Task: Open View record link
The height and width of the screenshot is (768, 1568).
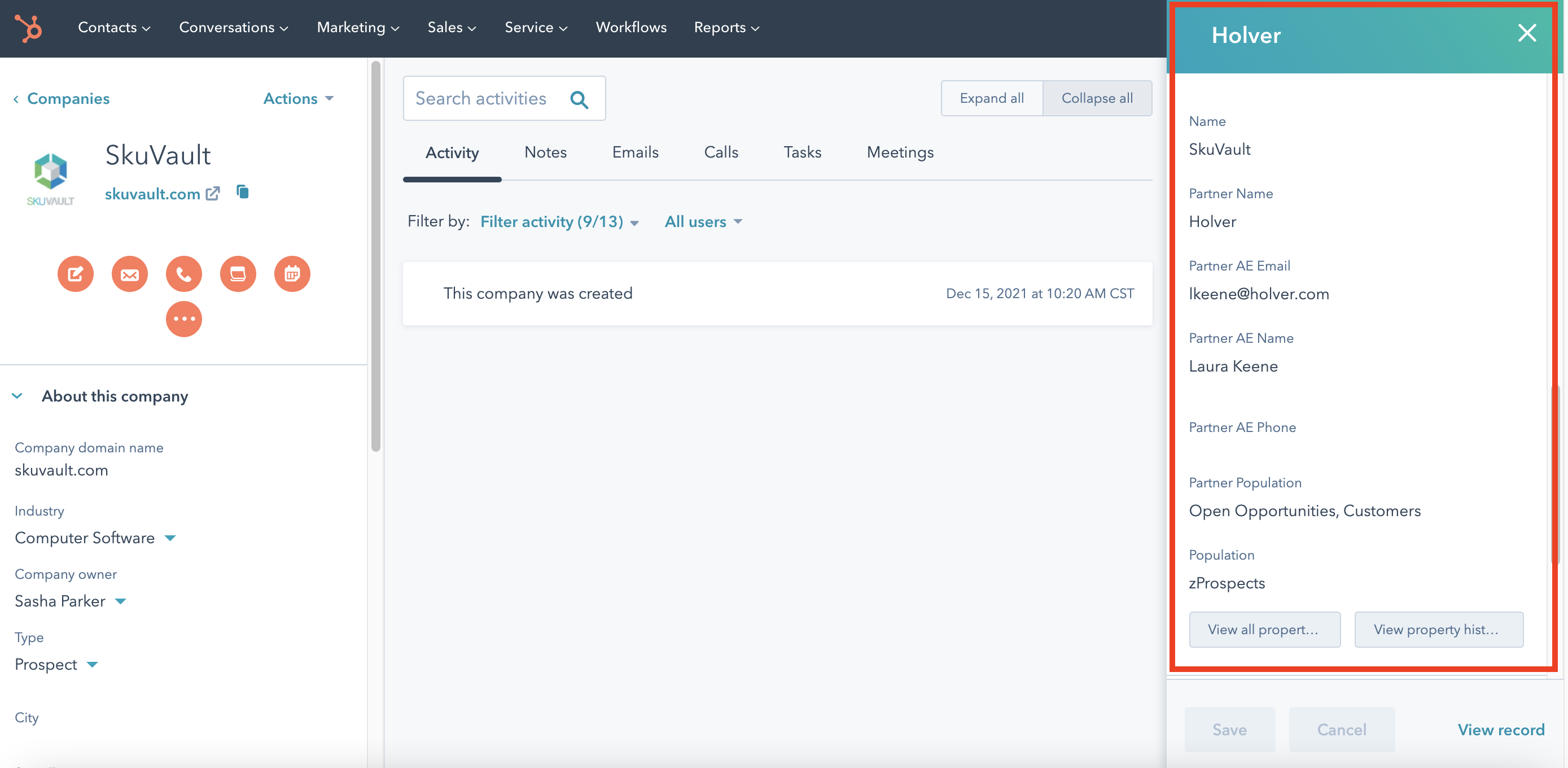Action: pos(1500,730)
